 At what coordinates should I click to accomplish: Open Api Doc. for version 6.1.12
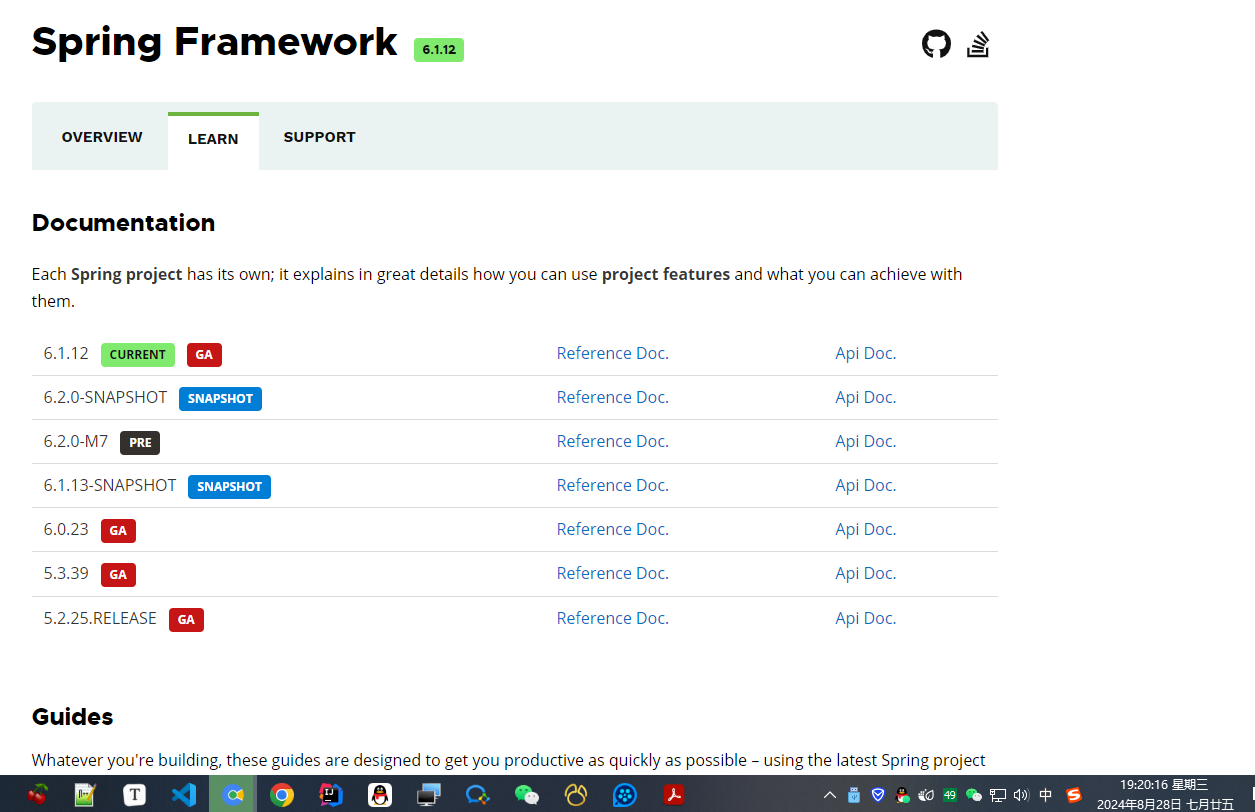(866, 353)
